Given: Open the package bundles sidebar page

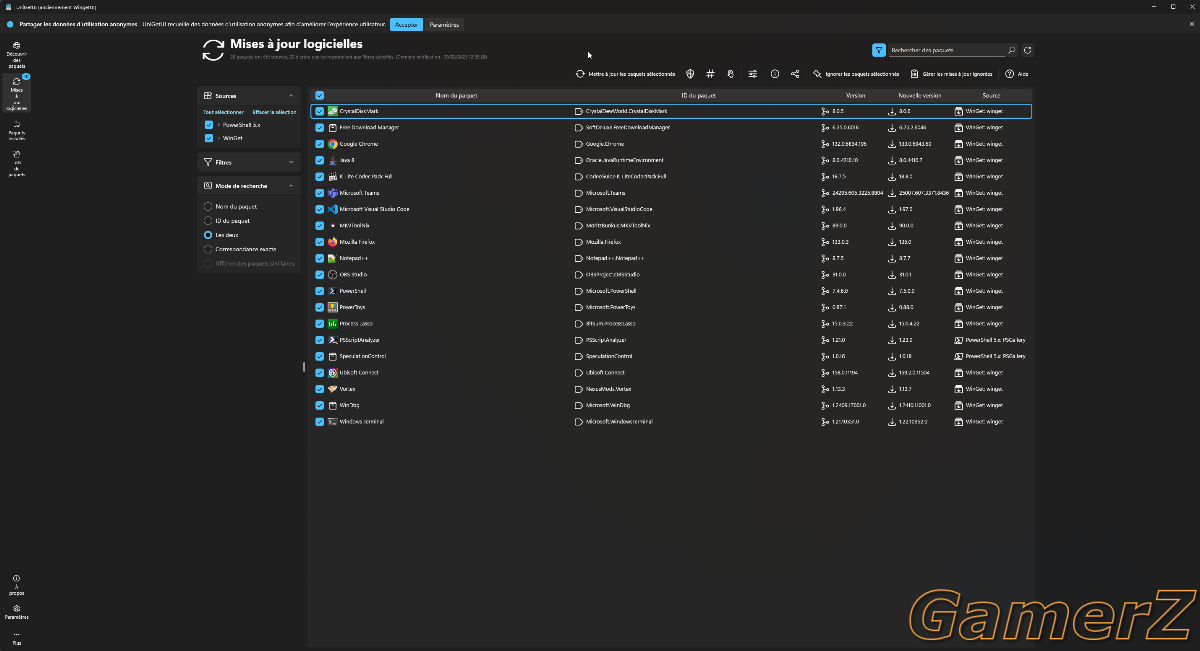Looking at the screenshot, I should pyautogui.click(x=16, y=163).
